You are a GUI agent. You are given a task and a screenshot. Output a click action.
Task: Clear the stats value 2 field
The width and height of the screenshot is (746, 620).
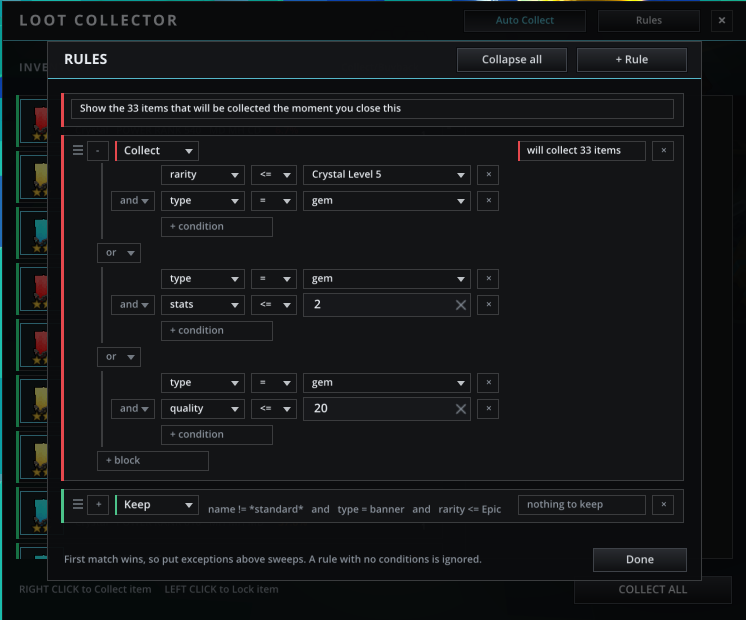pos(461,305)
